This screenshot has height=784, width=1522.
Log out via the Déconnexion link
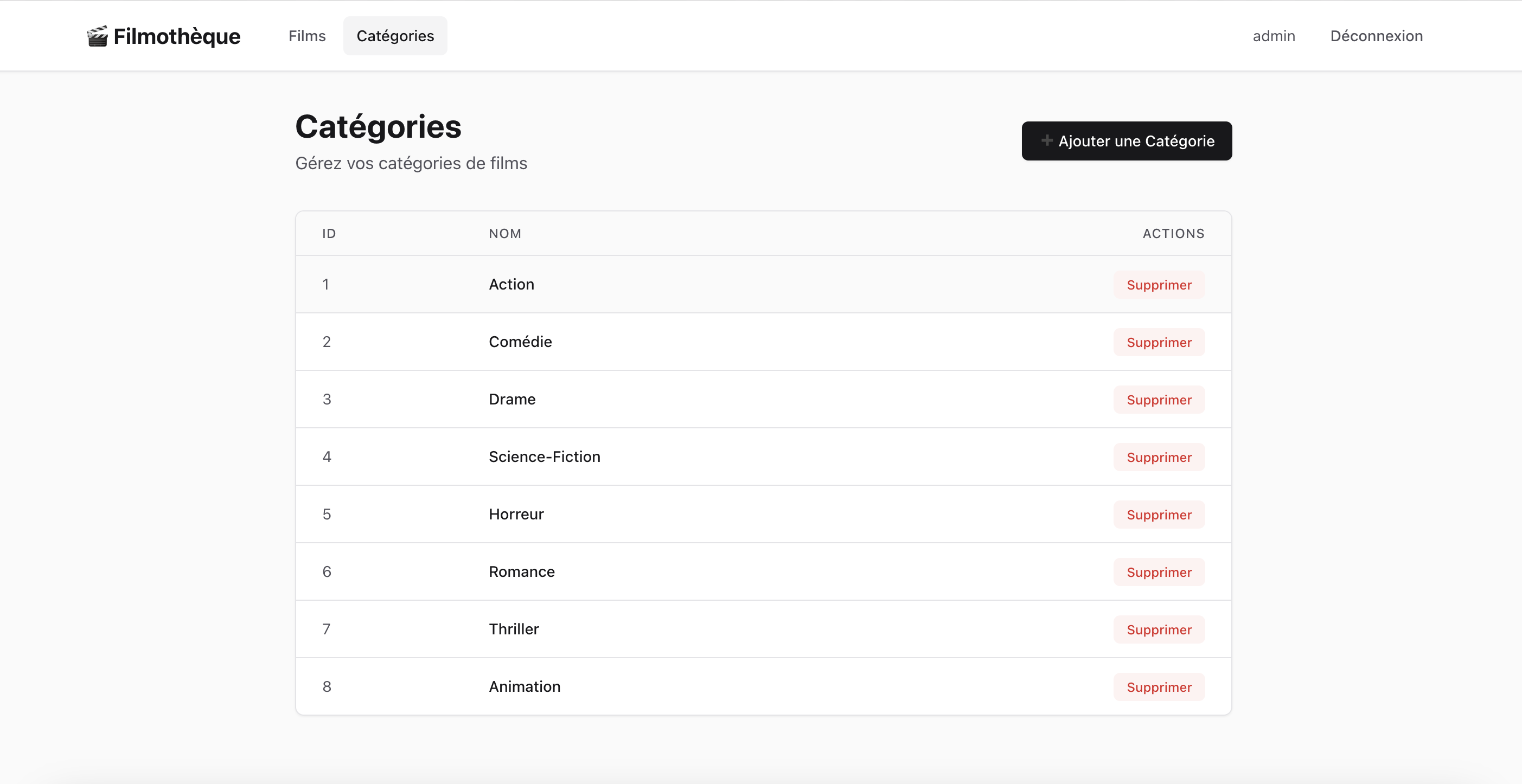pos(1376,36)
